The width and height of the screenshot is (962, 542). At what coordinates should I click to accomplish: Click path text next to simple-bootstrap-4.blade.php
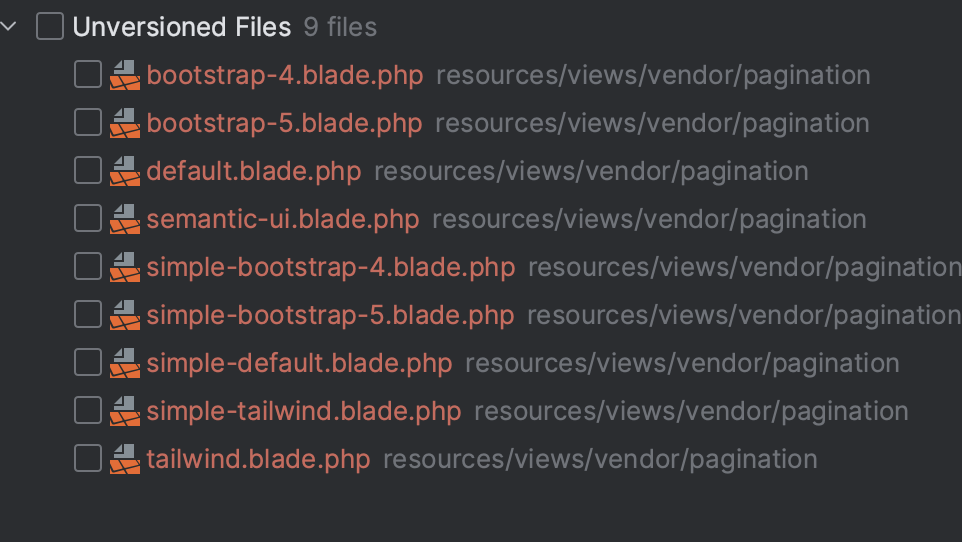pos(745,266)
